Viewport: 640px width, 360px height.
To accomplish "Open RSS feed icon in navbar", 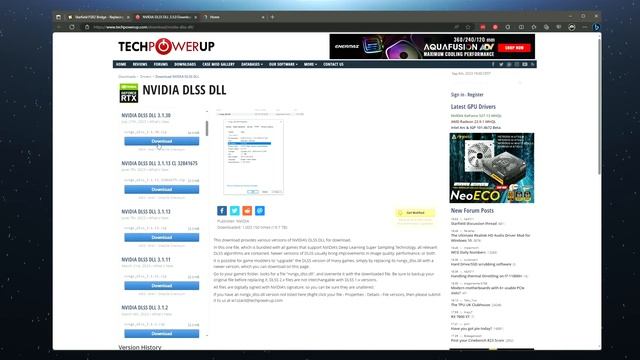I will point(532,64).
